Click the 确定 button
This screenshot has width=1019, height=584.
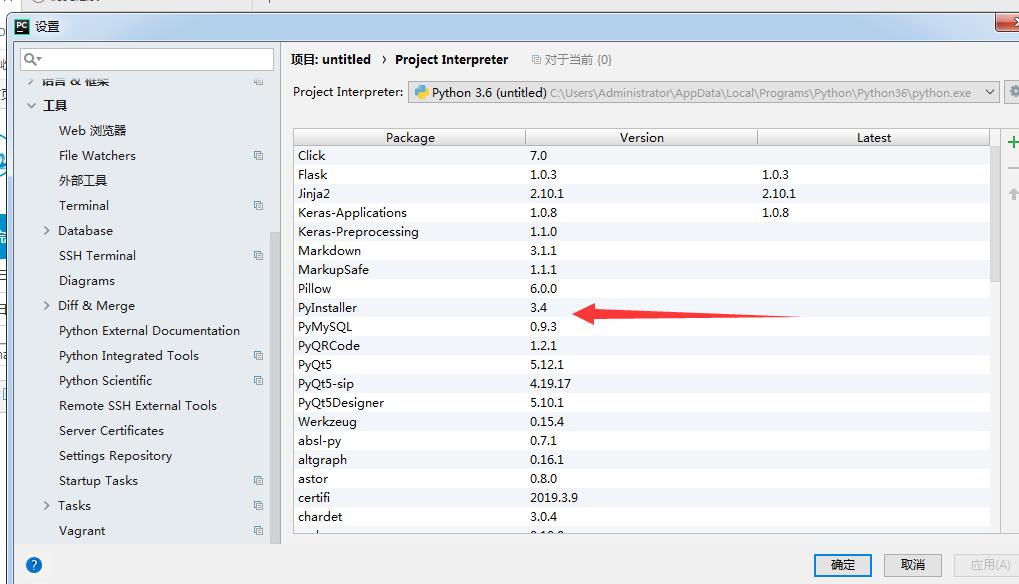[x=842, y=565]
